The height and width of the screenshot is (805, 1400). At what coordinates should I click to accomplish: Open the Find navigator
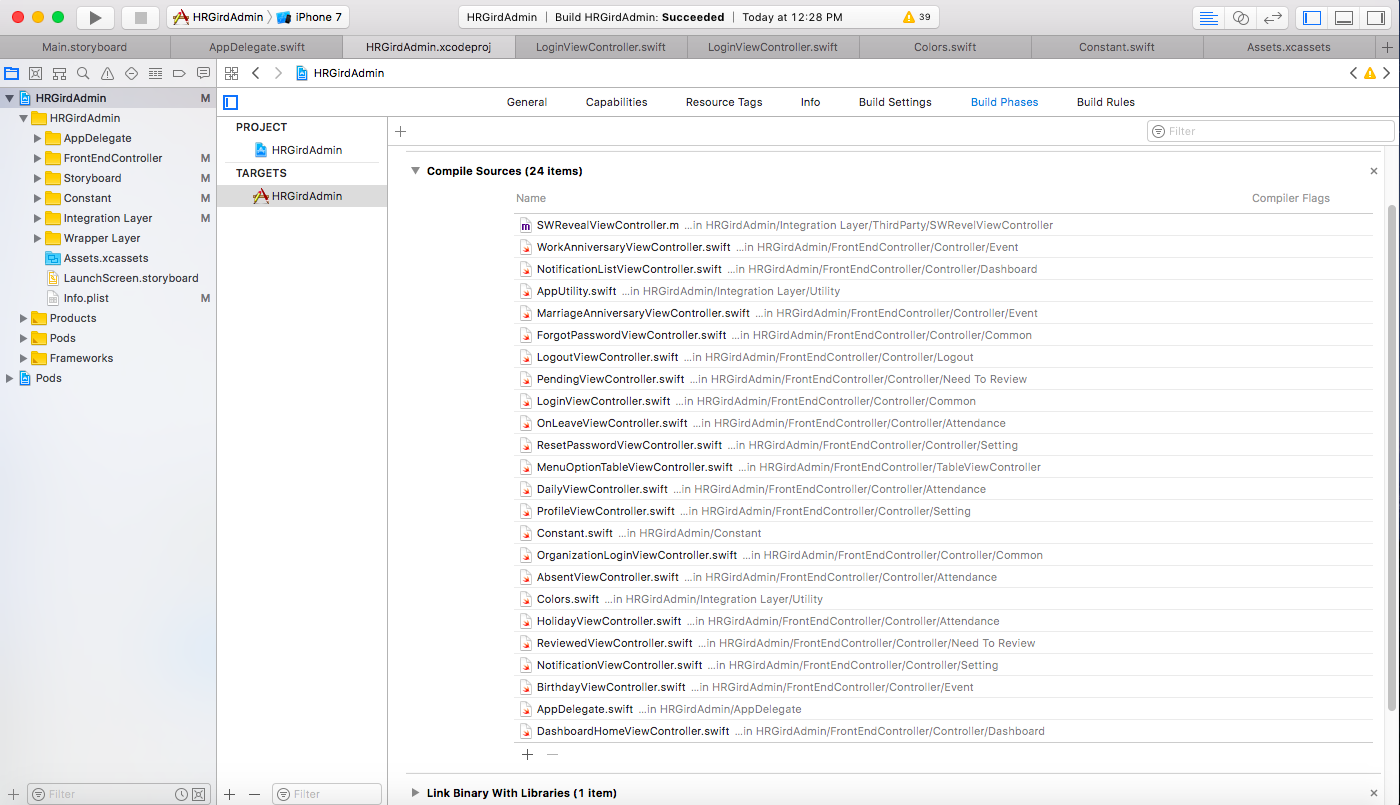click(84, 73)
